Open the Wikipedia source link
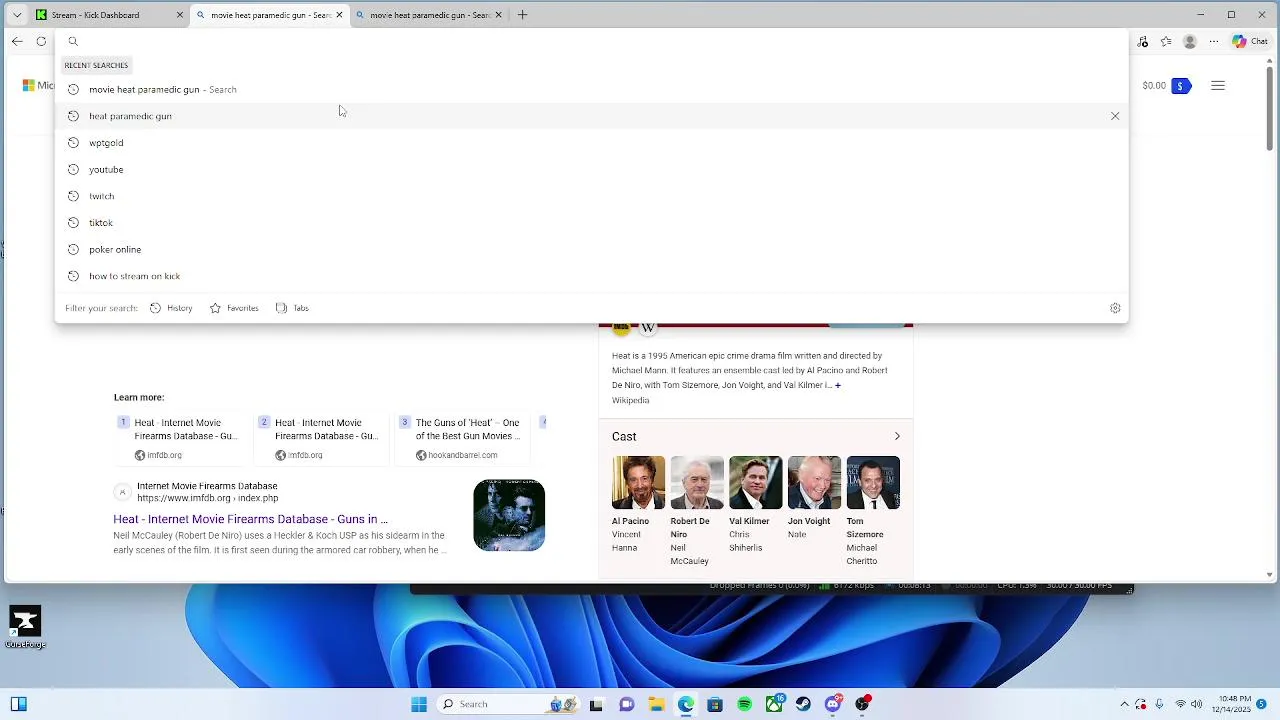The height and width of the screenshot is (720, 1280). coord(630,400)
